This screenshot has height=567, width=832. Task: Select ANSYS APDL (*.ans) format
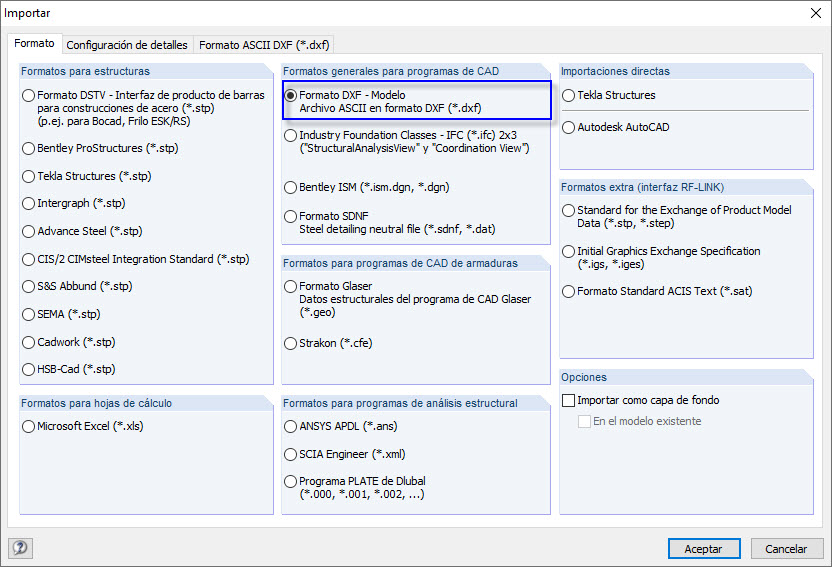(291, 427)
